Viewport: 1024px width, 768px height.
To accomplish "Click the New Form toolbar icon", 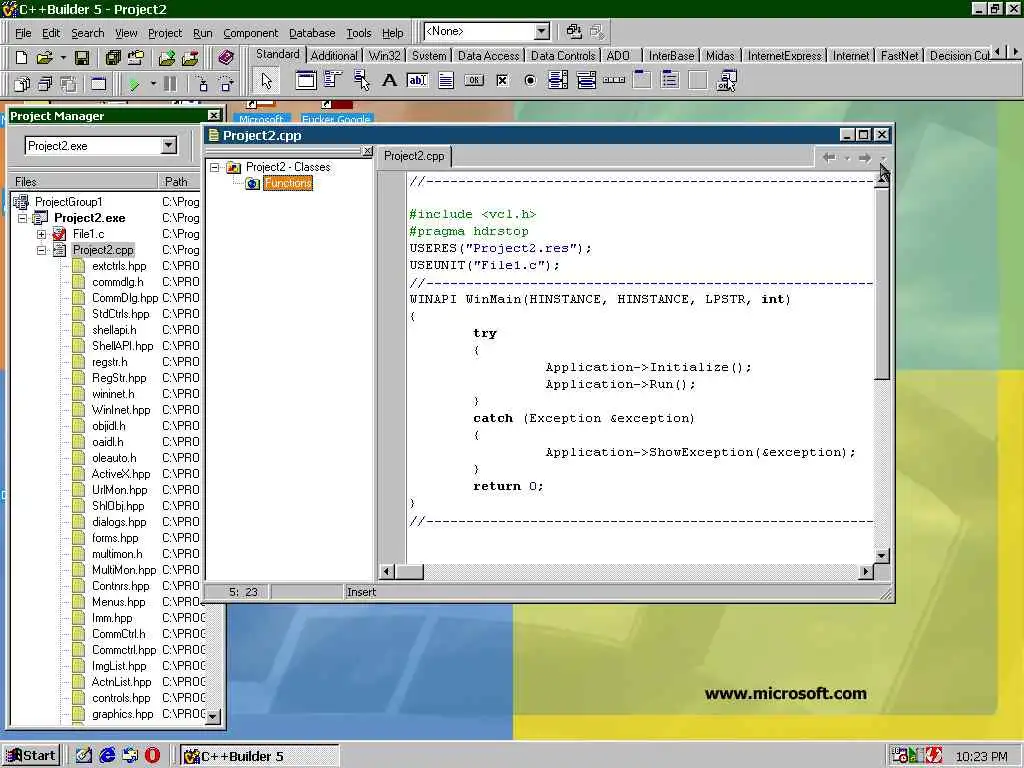I will 99,84.
